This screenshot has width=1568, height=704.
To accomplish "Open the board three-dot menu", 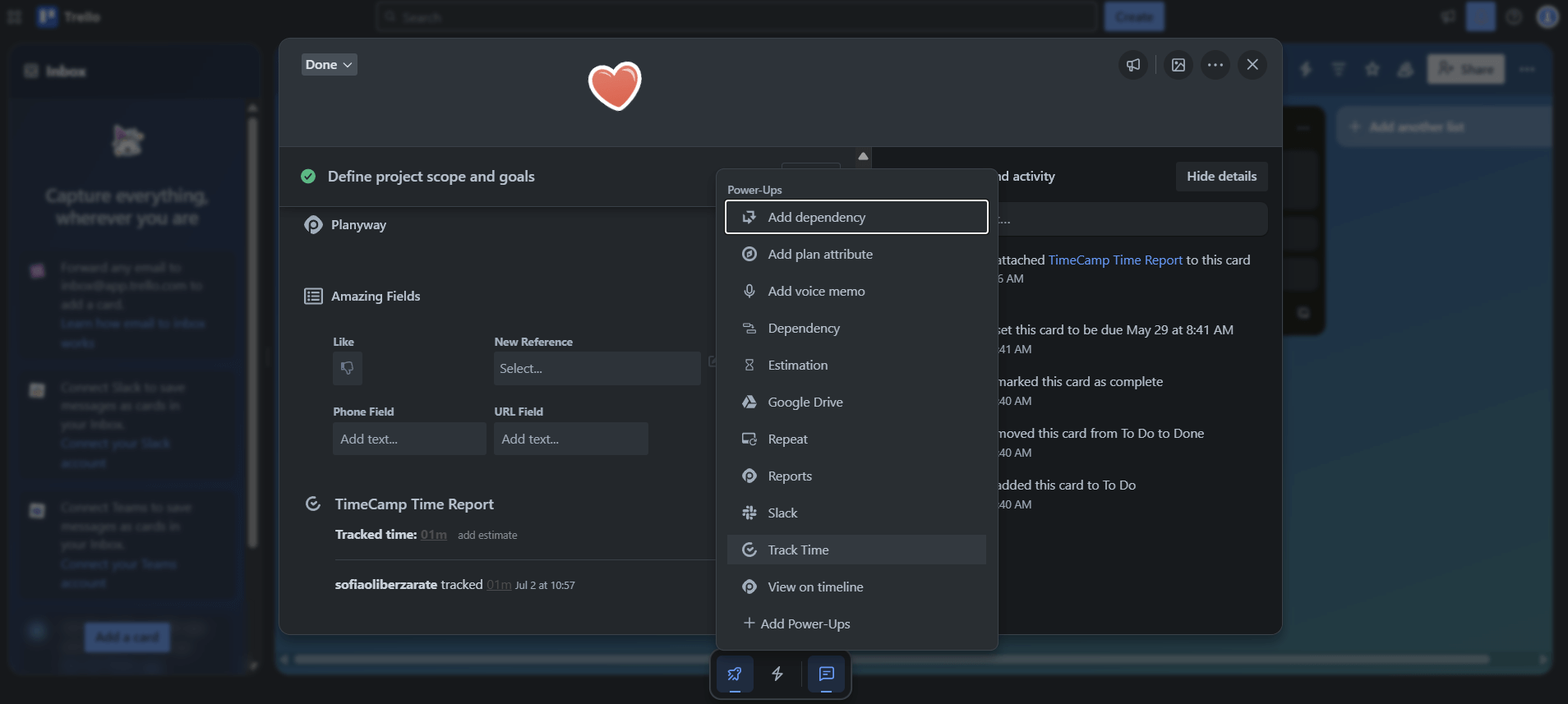I will pyautogui.click(x=1527, y=69).
